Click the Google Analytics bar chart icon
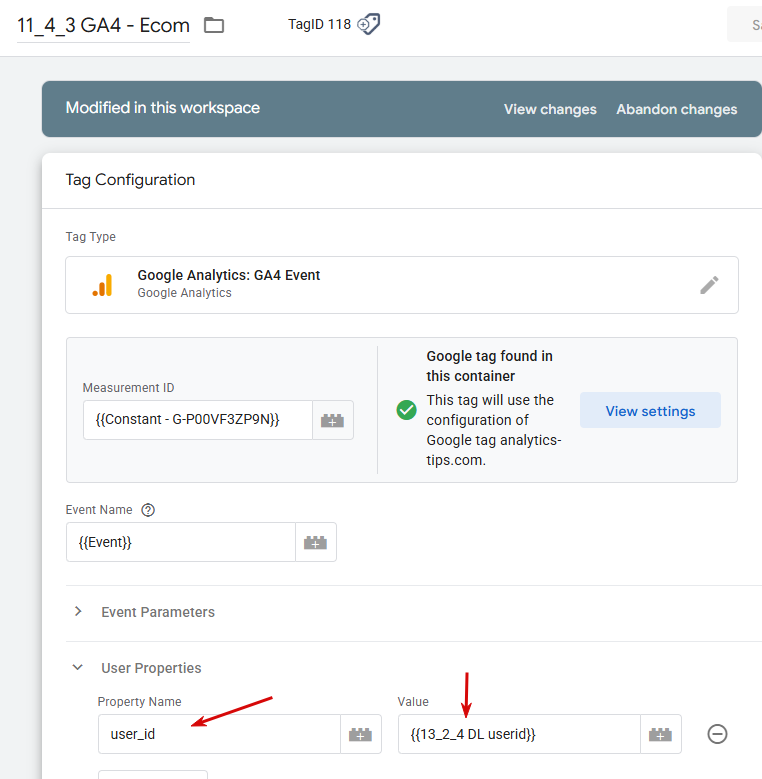762x779 pixels. (x=102, y=285)
